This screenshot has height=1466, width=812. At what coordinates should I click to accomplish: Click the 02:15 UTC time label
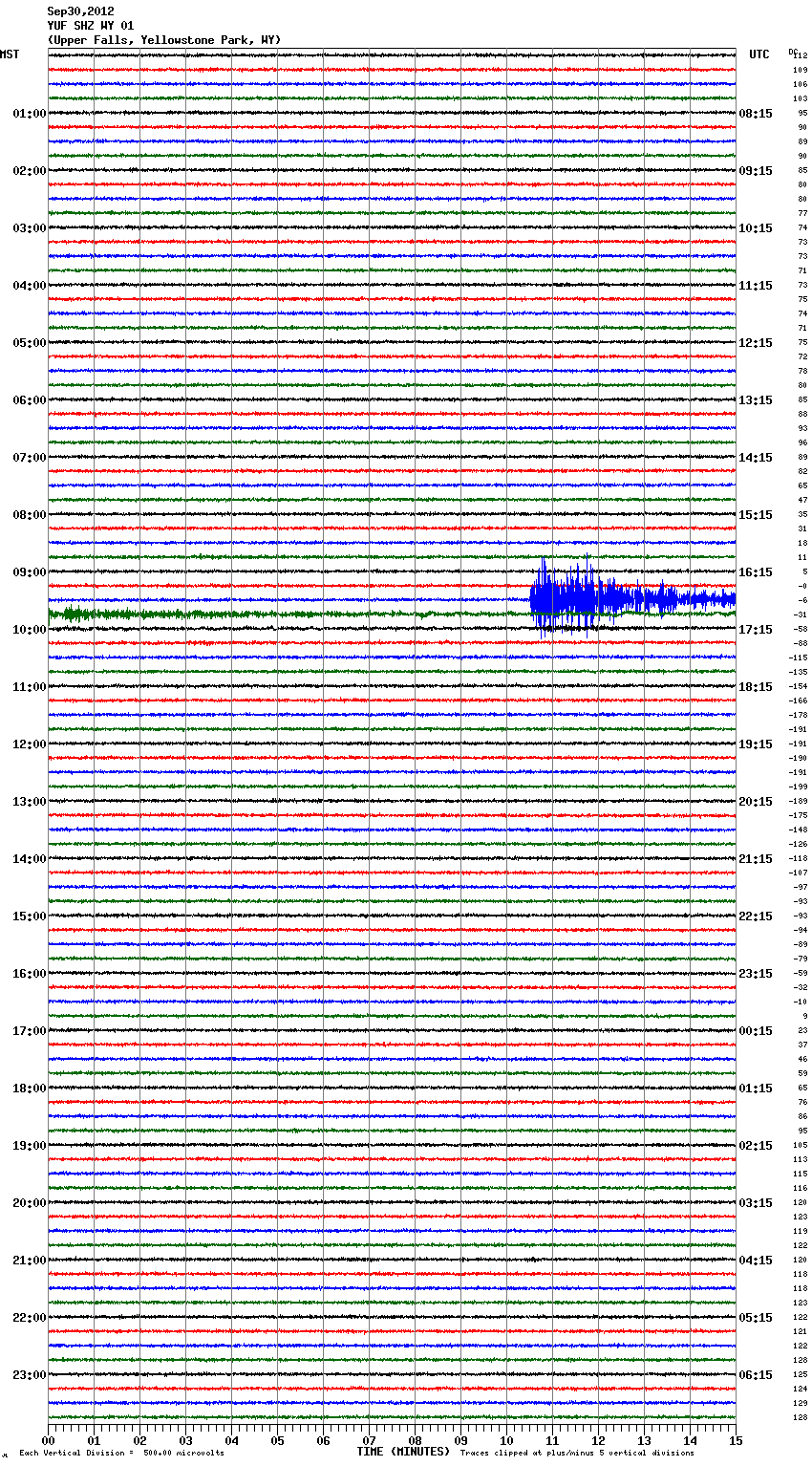(756, 1146)
